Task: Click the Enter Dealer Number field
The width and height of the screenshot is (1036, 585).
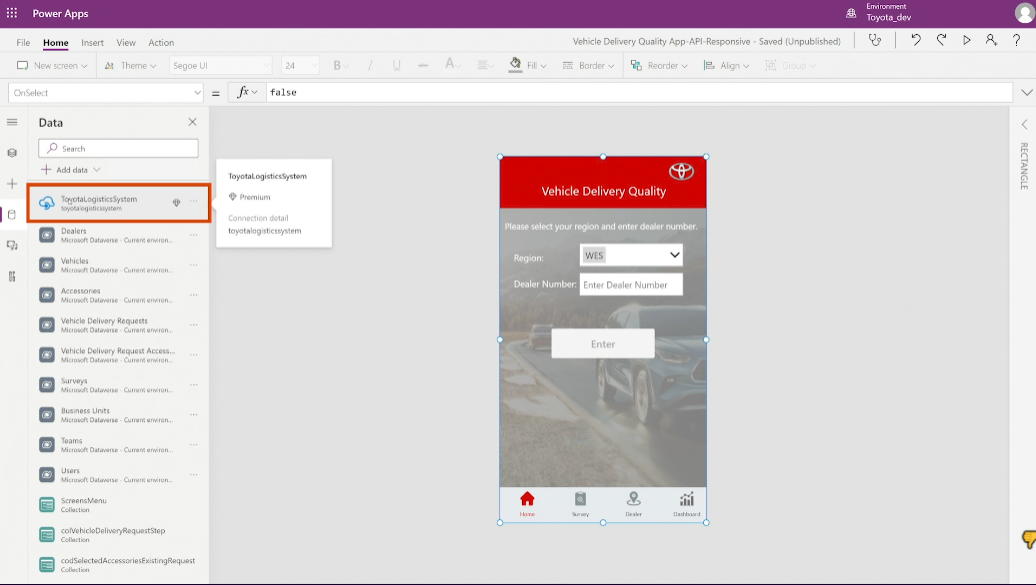Action: pyautogui.click(x=631, y=285)
